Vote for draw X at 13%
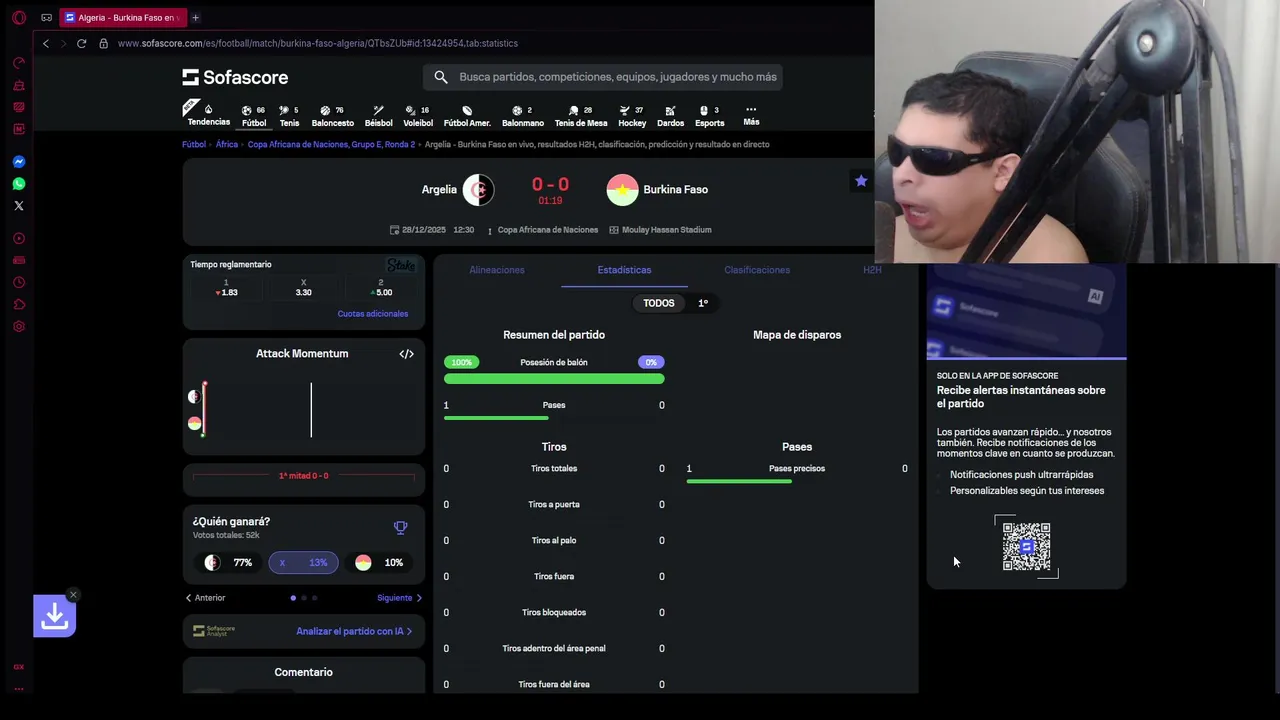The width and height of the screenshot is (1280, 720). [304, 563]
